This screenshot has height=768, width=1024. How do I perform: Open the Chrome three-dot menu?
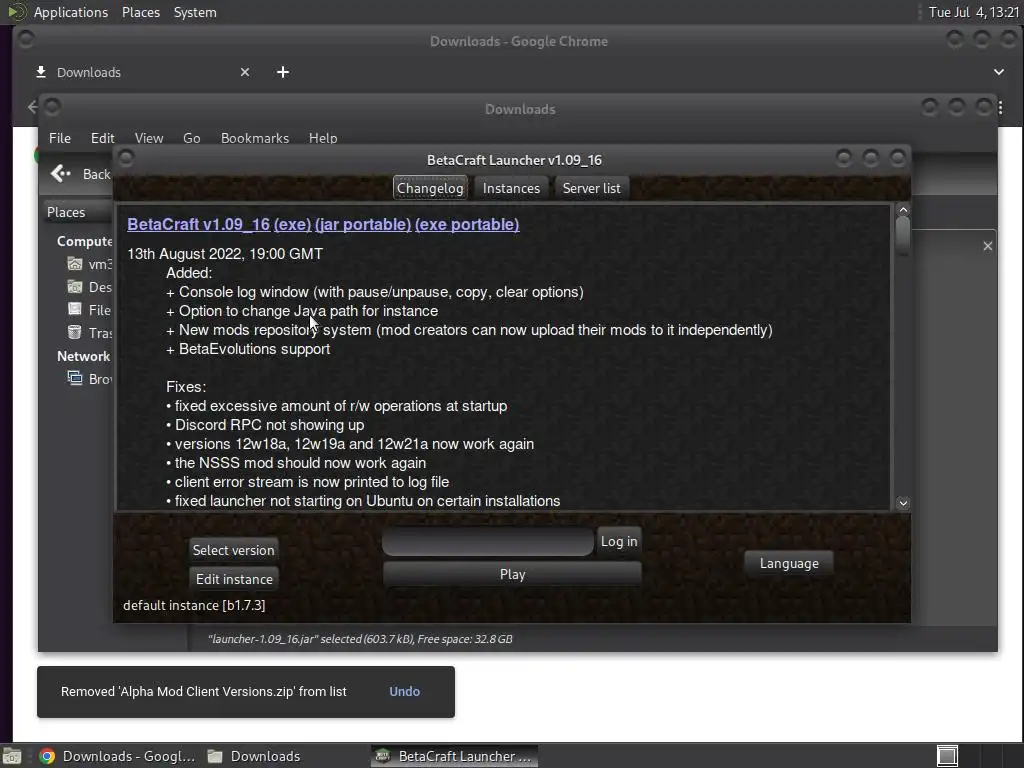tap(1000, 108)
